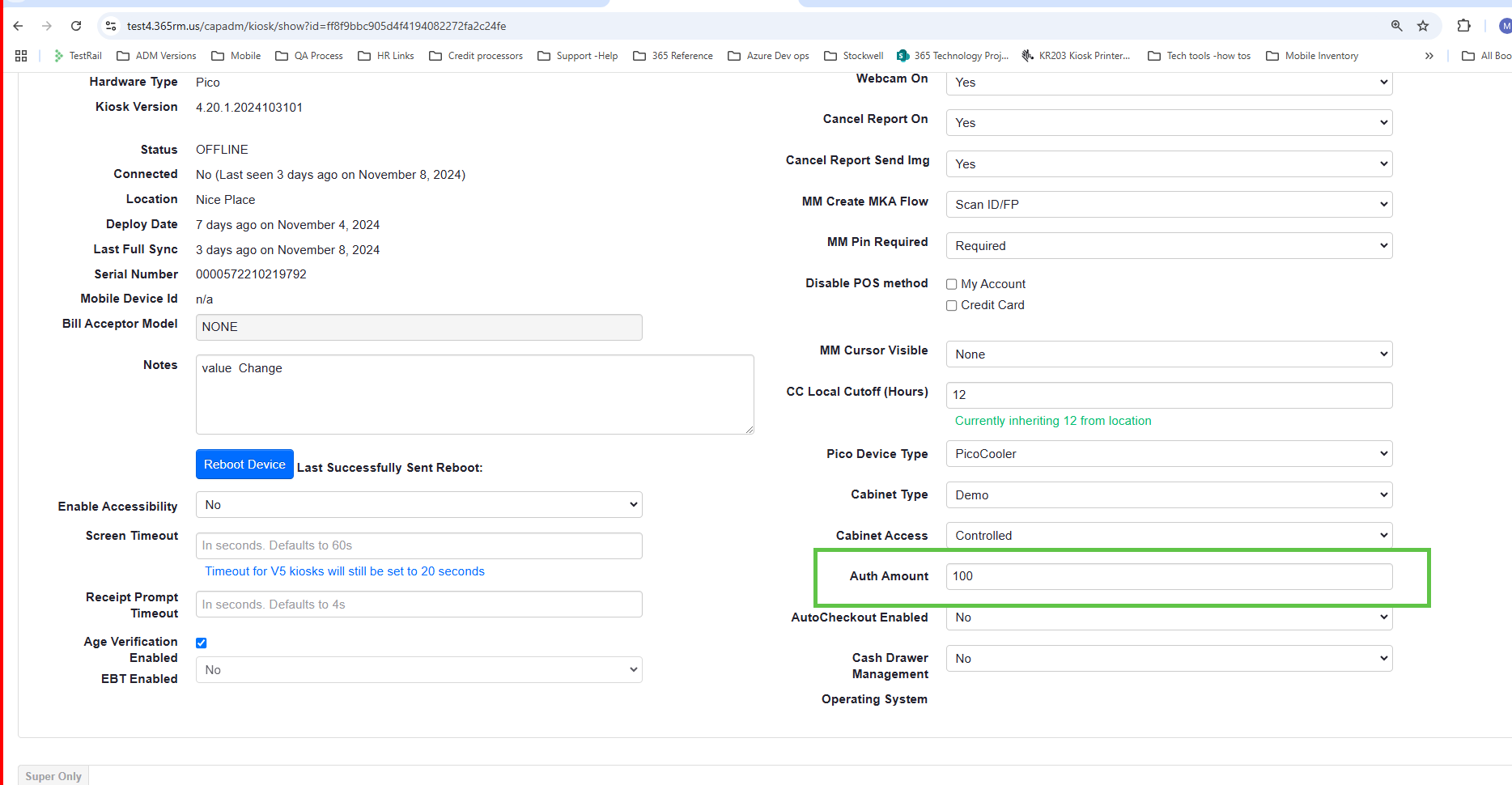Check the Credit Card POS method box
Screen dimensions: 1512x785
point(952,305)
